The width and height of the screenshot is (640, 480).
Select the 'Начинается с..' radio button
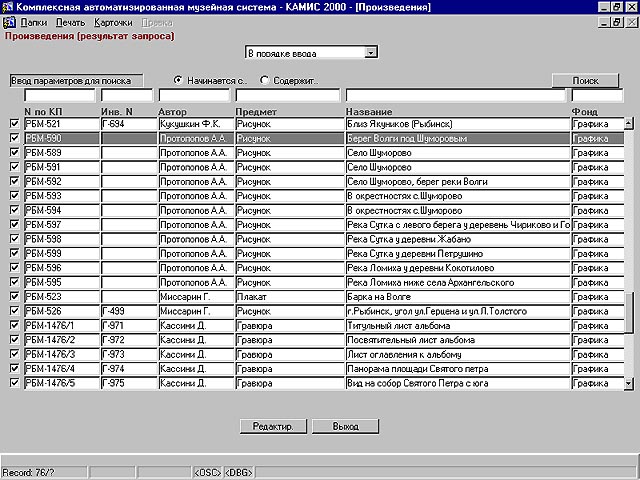178,80
